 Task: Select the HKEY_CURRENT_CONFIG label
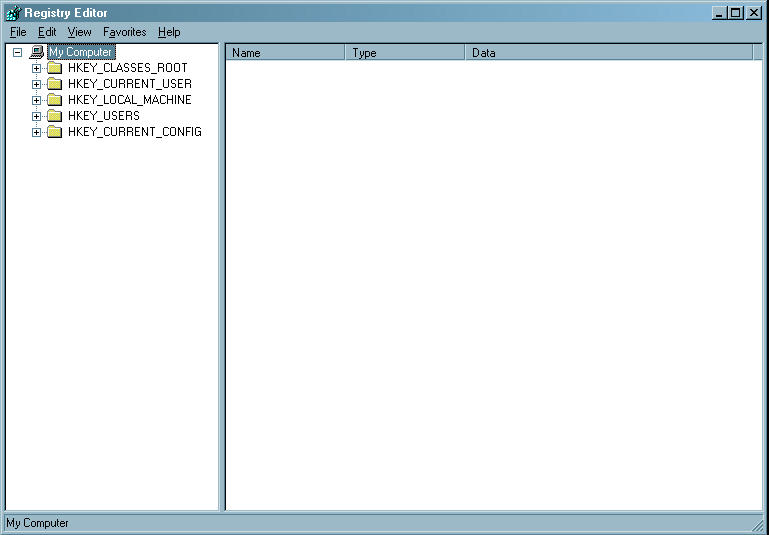(x=135, y=131)
